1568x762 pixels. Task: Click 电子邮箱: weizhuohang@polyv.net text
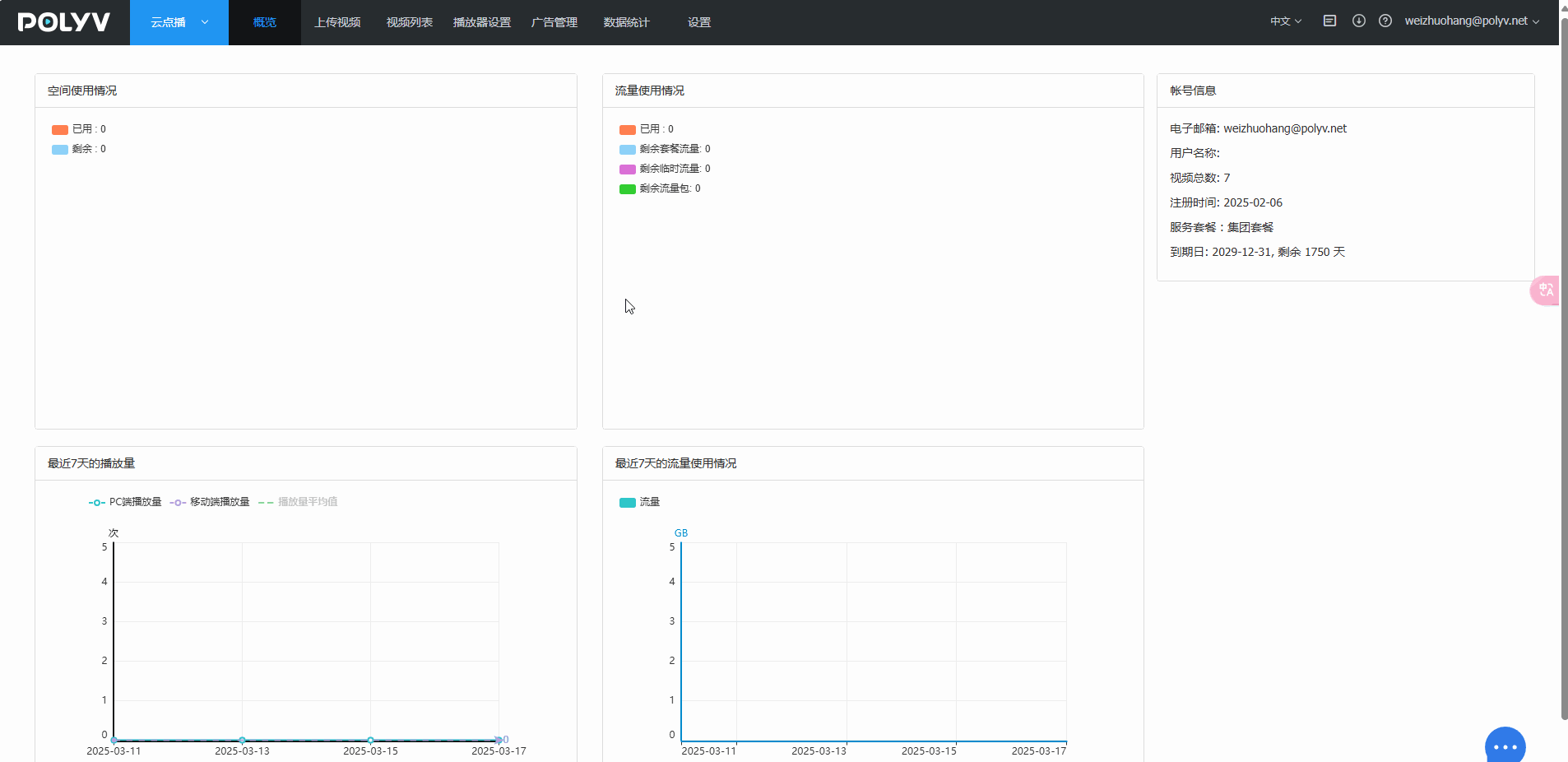point(1258,128)
